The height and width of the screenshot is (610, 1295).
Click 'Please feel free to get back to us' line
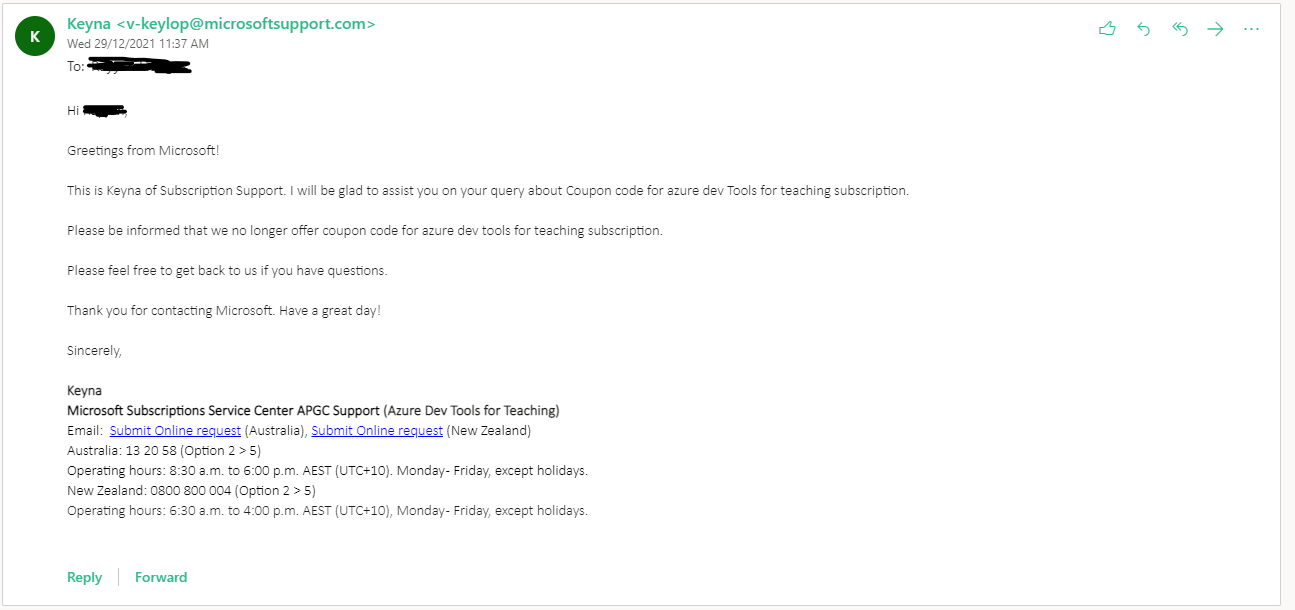[x=227, y=271]
